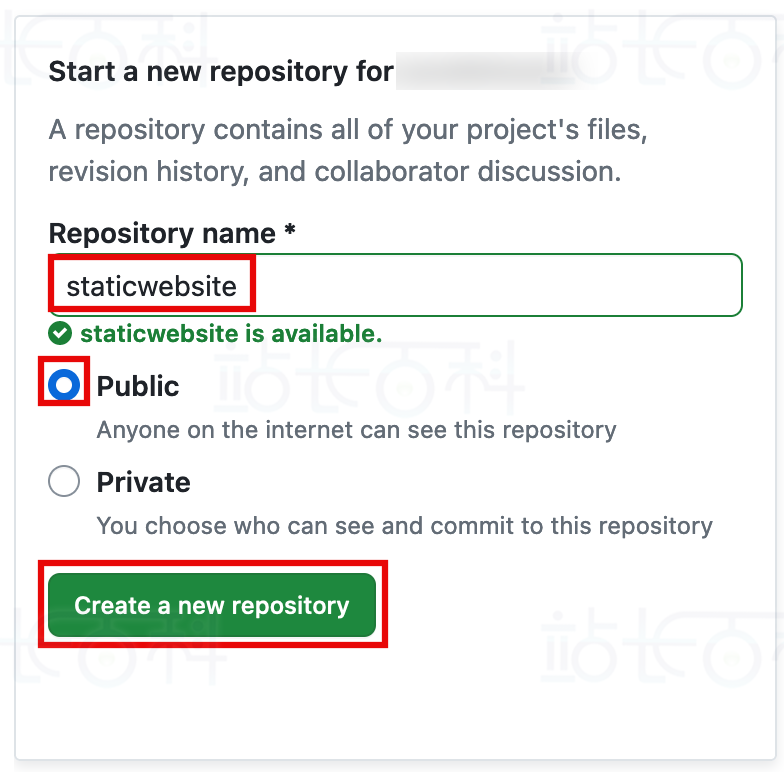Viewport: 784px width, 772px height.
Task: Click the green checkmark availability icon
Action: [60, 333]
